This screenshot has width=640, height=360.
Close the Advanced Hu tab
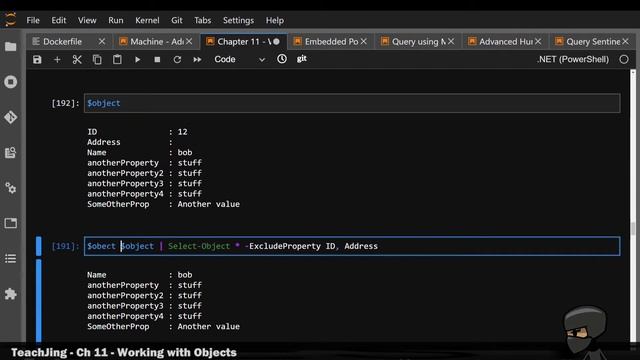[538, 42]
